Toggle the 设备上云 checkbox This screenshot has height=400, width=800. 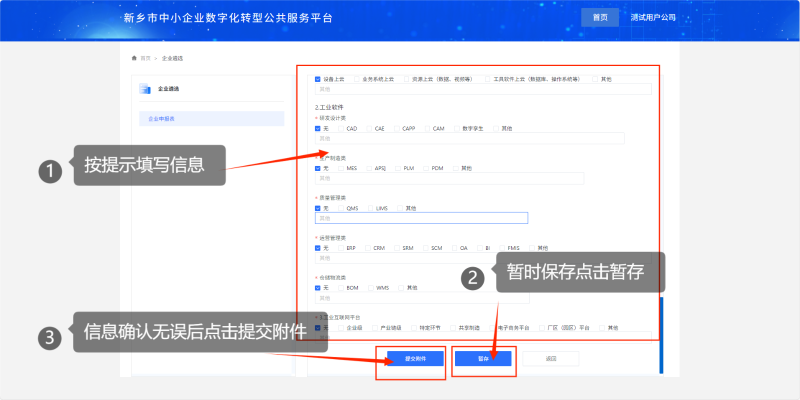point(318,78)
